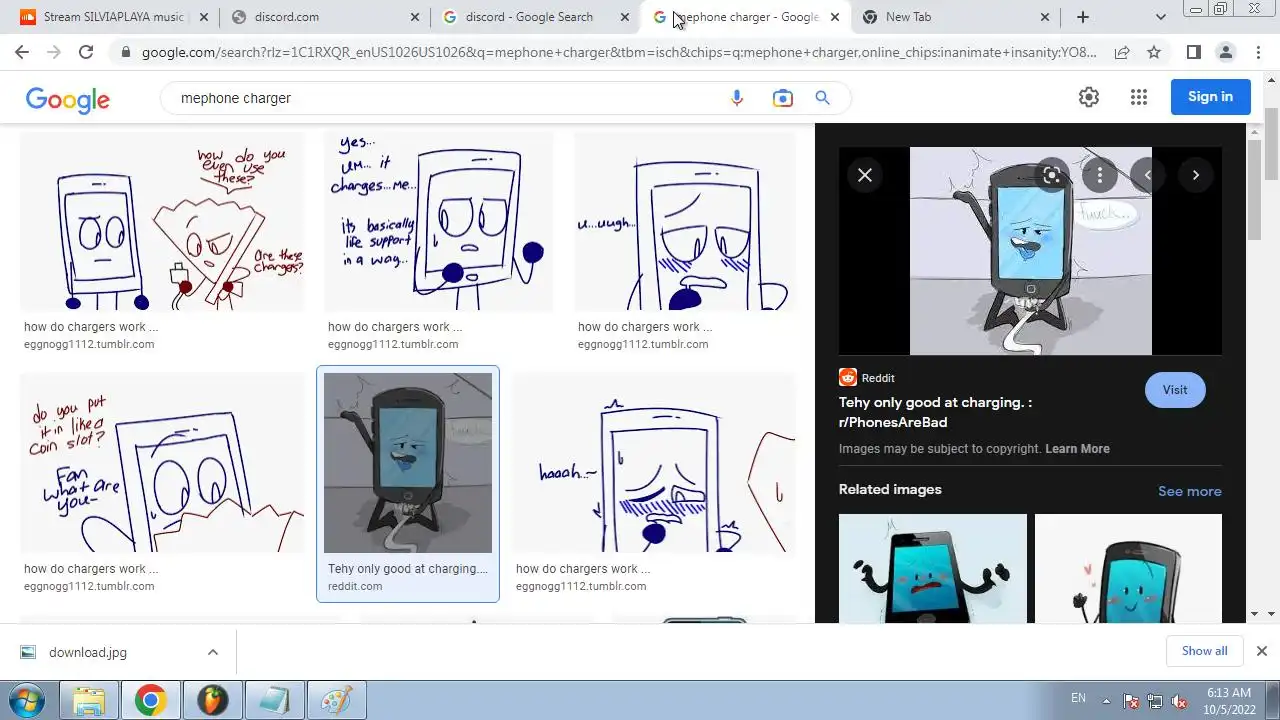Screen dimensions: 1280x720
Task: Open the Tehy only good at charging title link
Action: pos(935,412)
